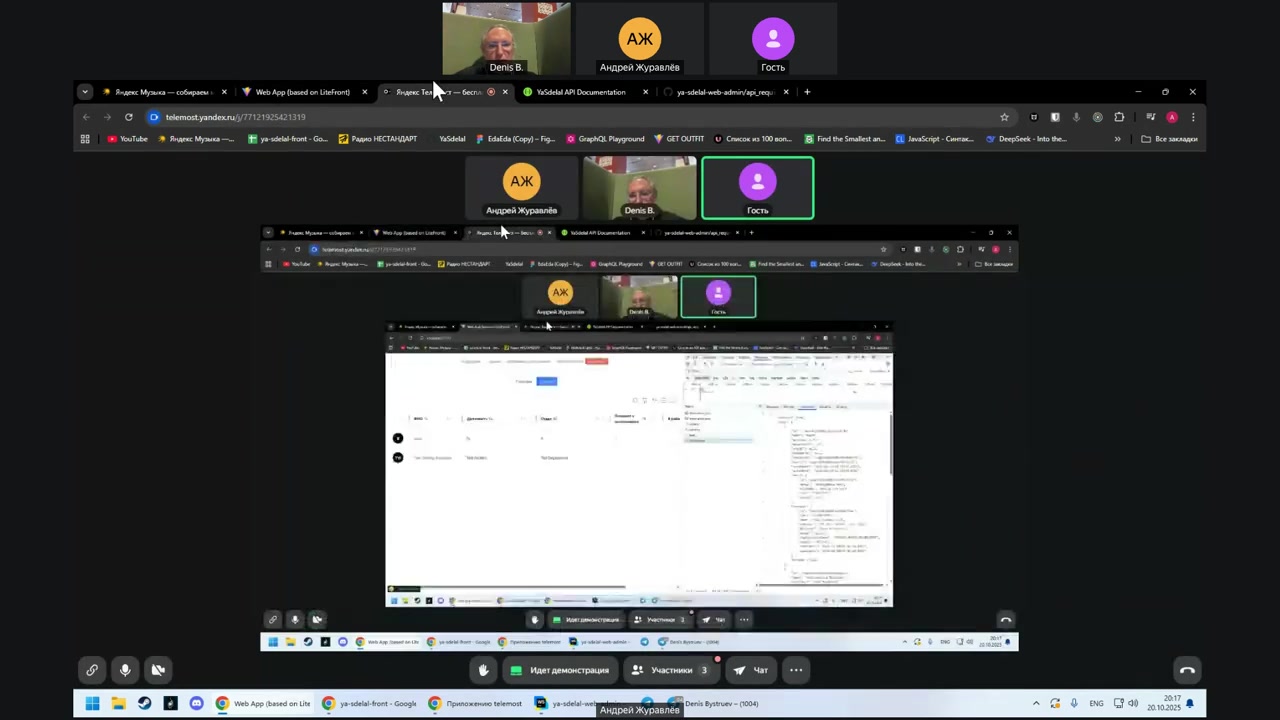Open the three-dot more options menu
1280x720 pixels.
coord(796,670)
